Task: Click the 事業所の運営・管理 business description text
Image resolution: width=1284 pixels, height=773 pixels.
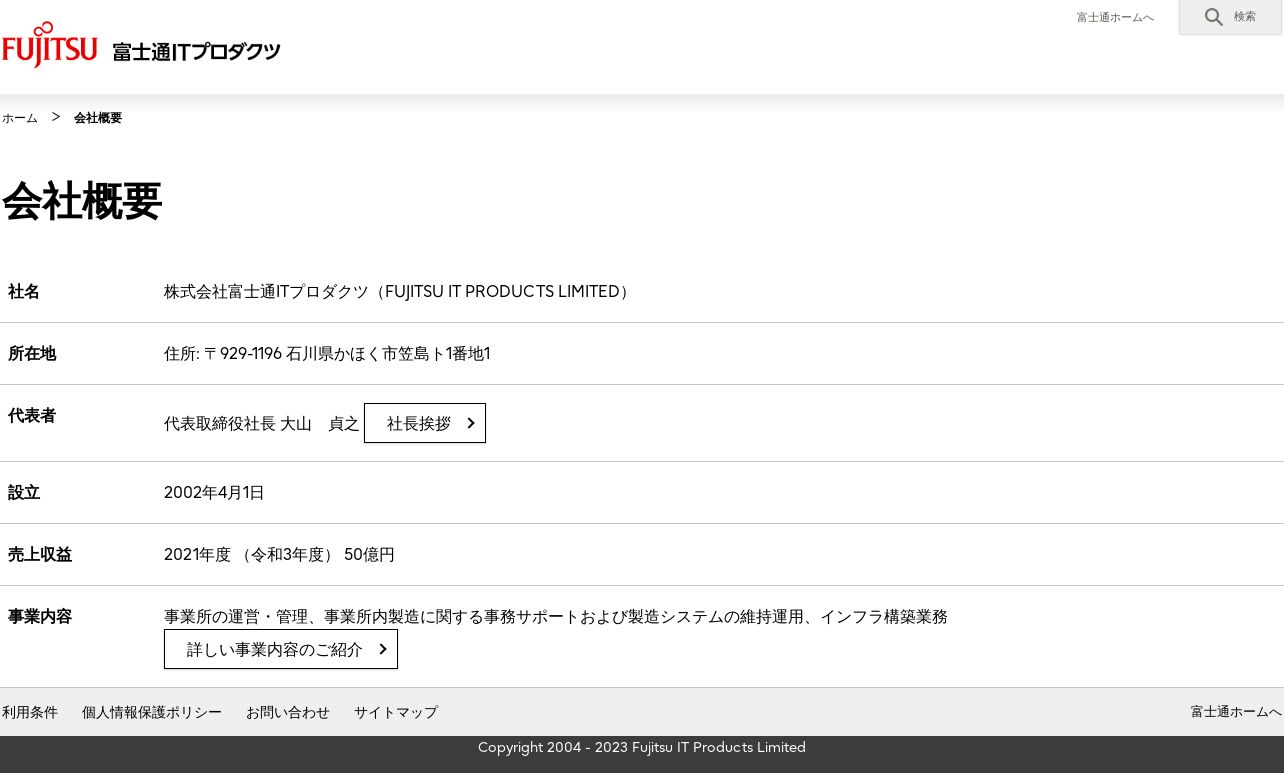Action: [x=556, y=617]
